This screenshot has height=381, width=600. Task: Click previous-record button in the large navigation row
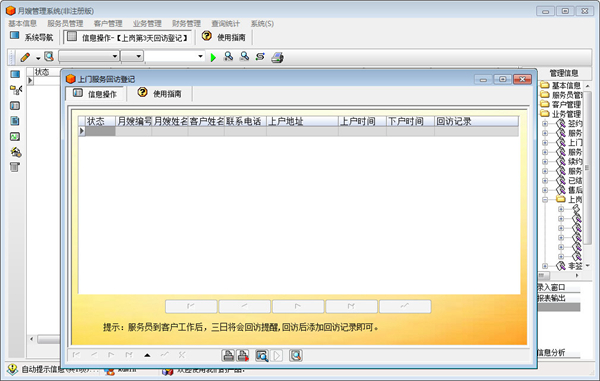[x=245, y=306]
